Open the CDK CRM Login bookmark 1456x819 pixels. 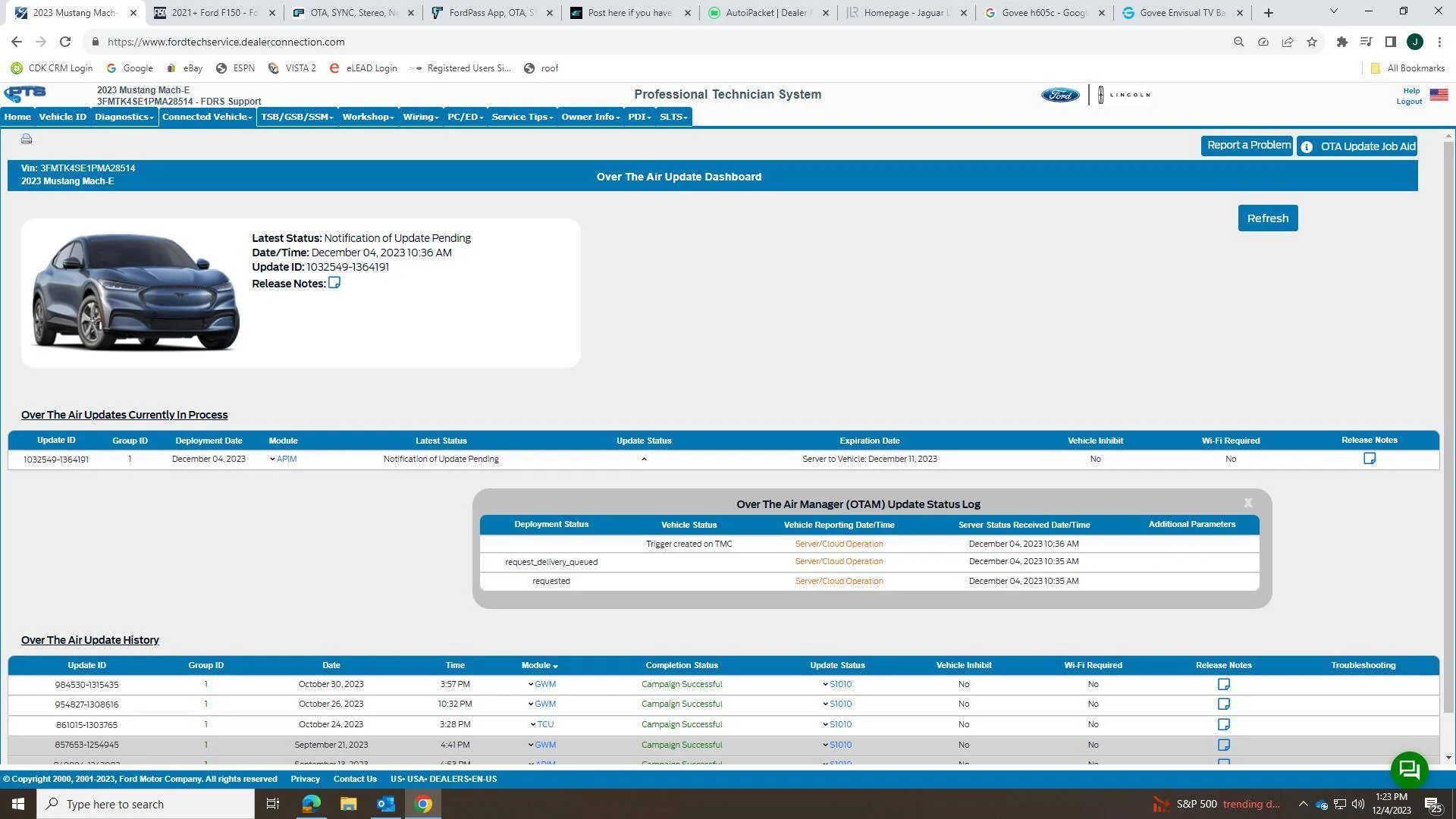(52, 68)
